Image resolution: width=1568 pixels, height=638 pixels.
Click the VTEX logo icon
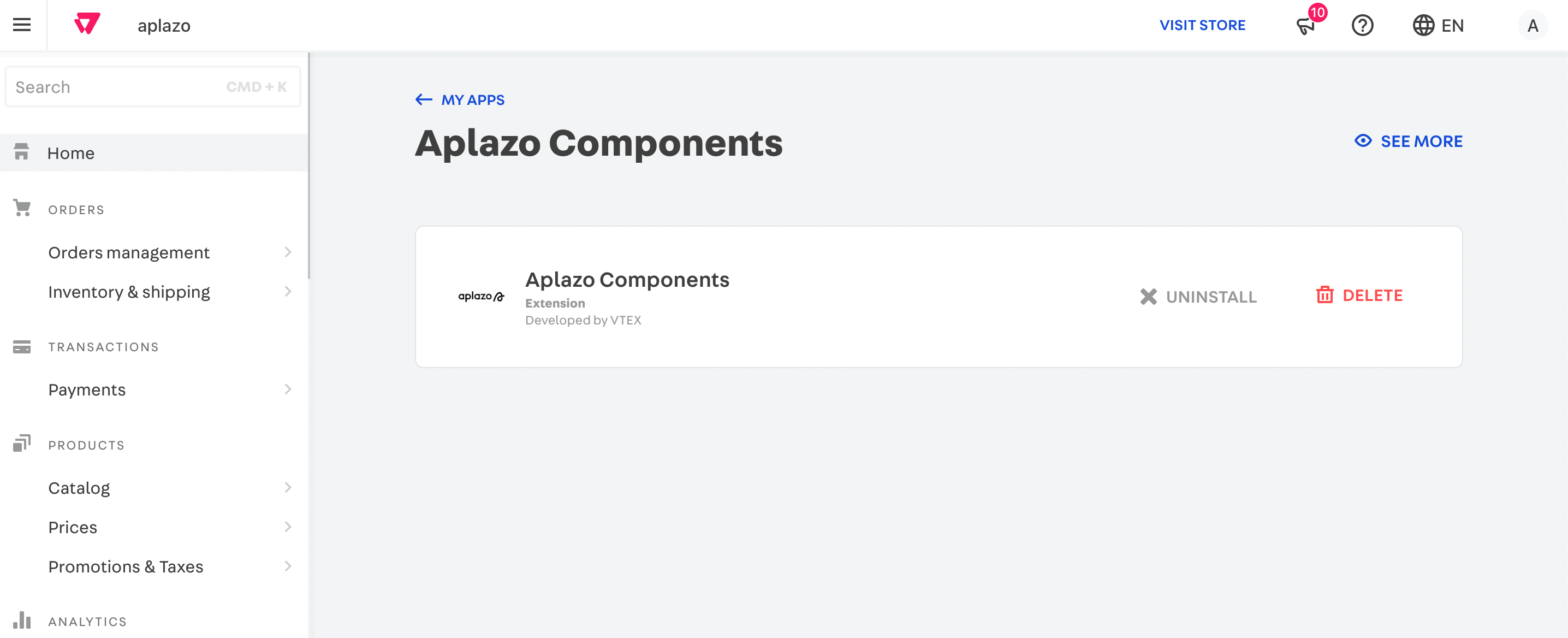point(87,23)
